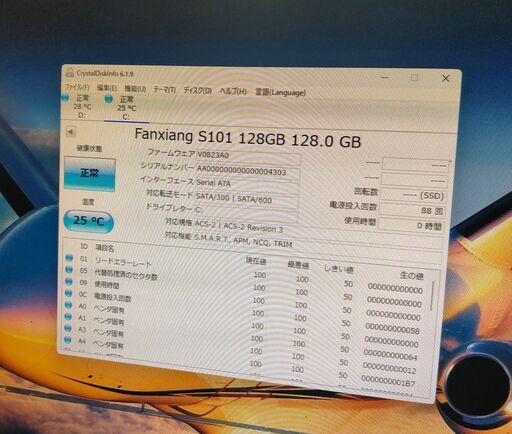Open the ファイル(F) menu

[76, 87]
